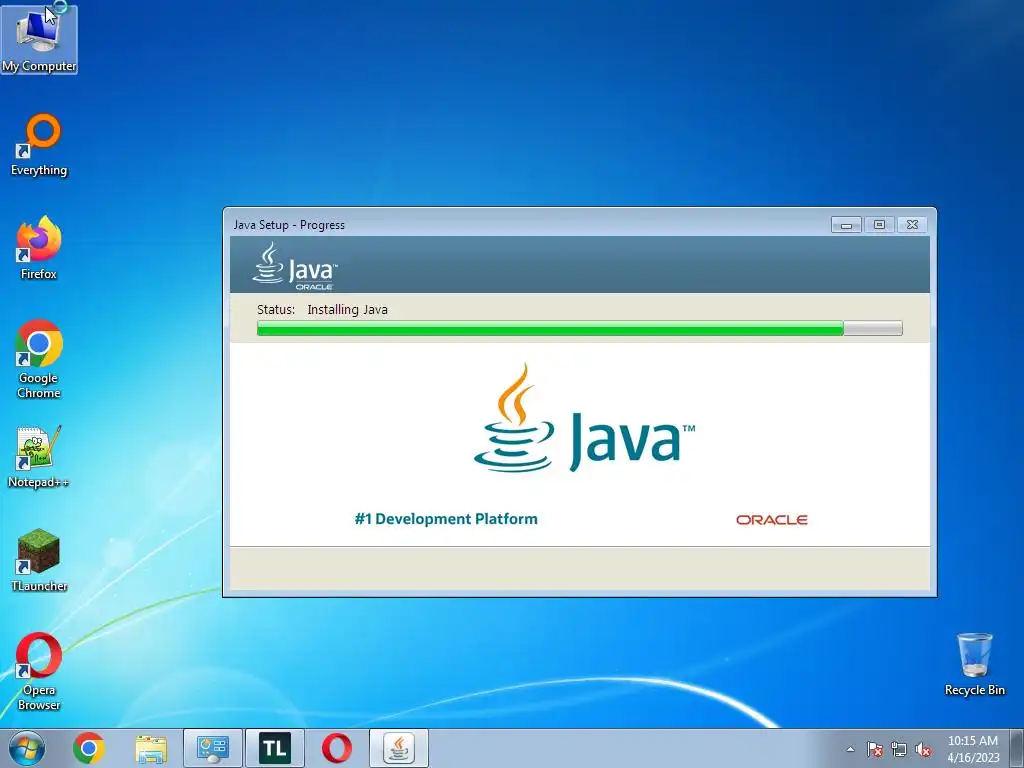Switch to the Control Panel taskbar item

click(x=213, y=748)
